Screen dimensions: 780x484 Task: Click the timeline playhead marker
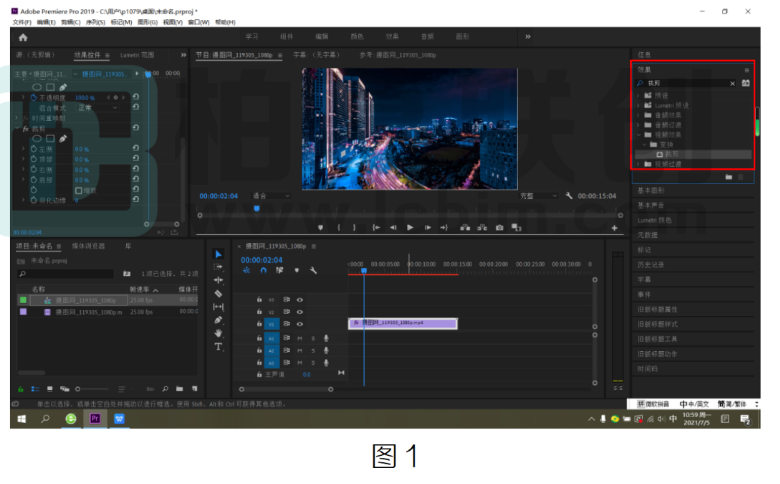(x=364, y=271)
